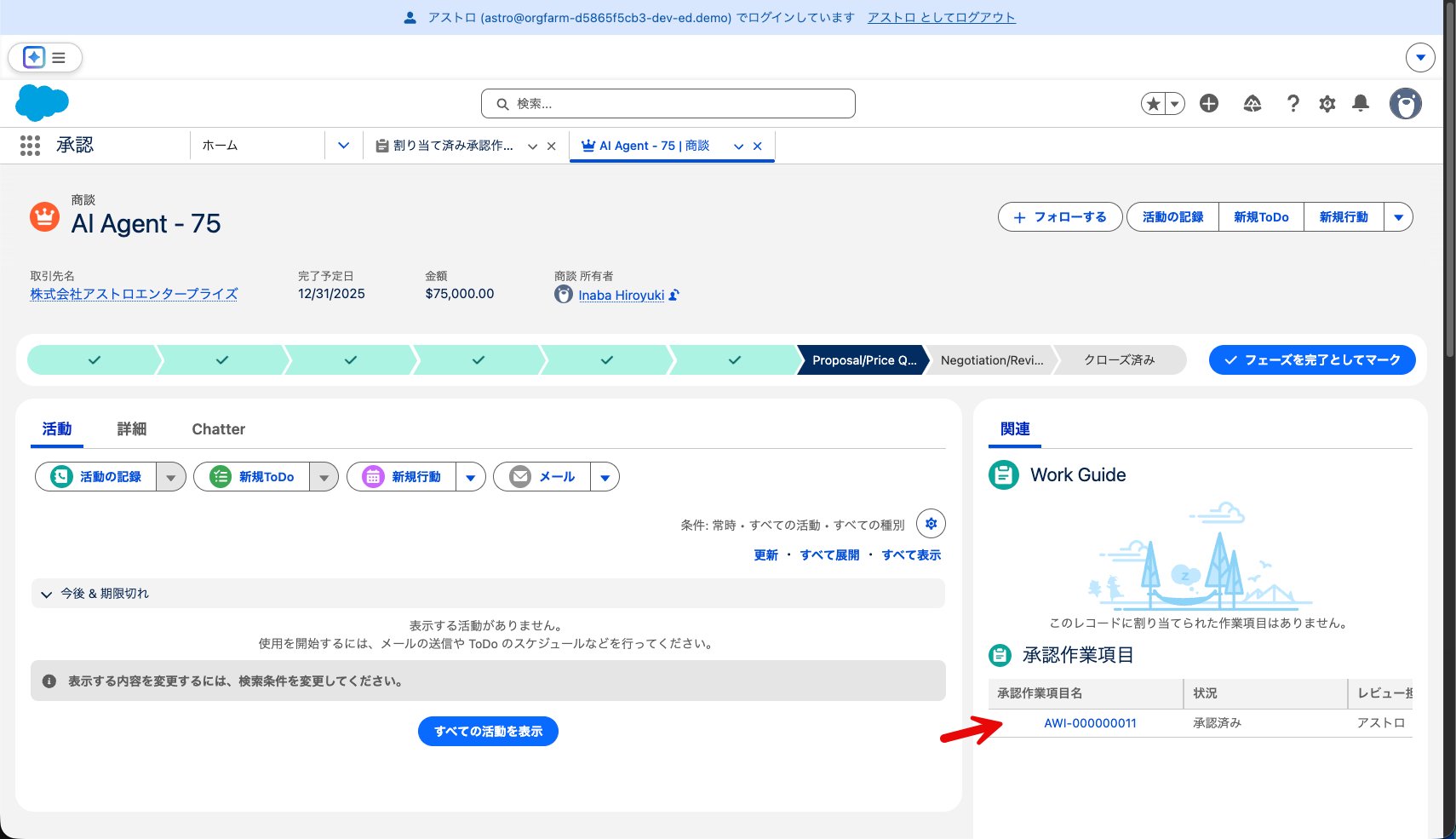Click the フォローする button
The height and width of the screenshot is (839, 1456).
click(1060, 217)
